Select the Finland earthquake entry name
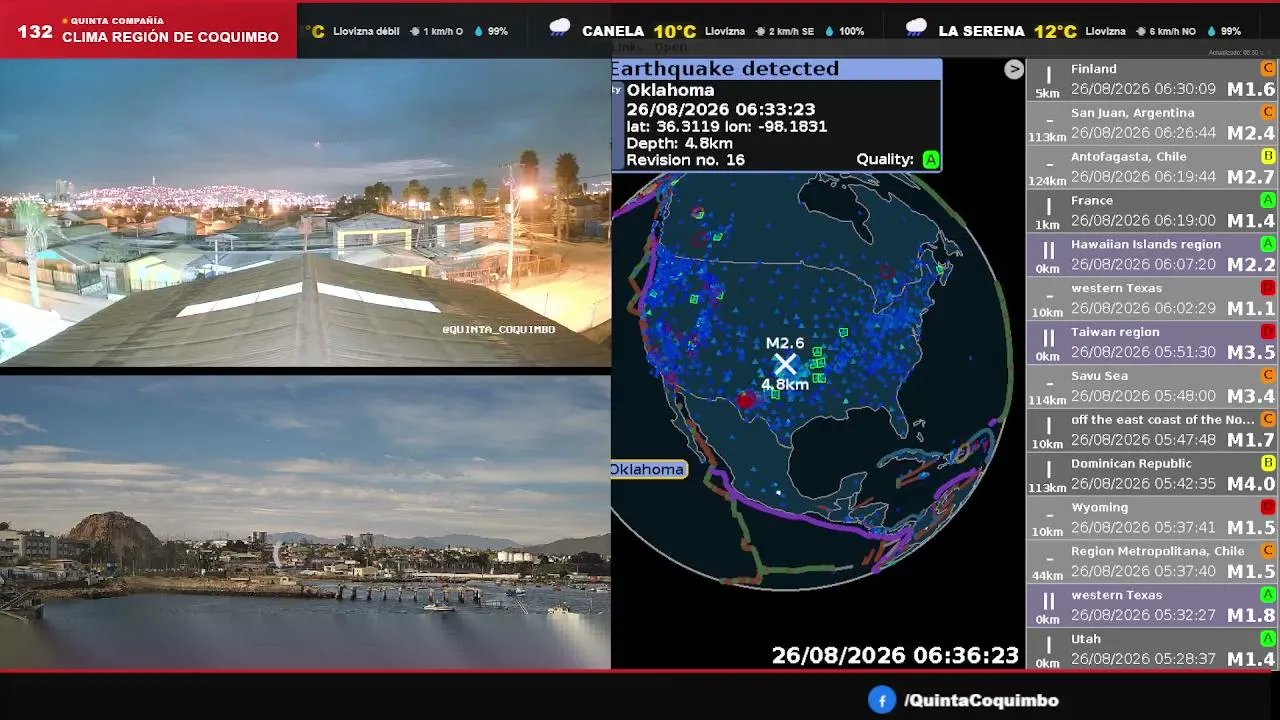 1093,69
